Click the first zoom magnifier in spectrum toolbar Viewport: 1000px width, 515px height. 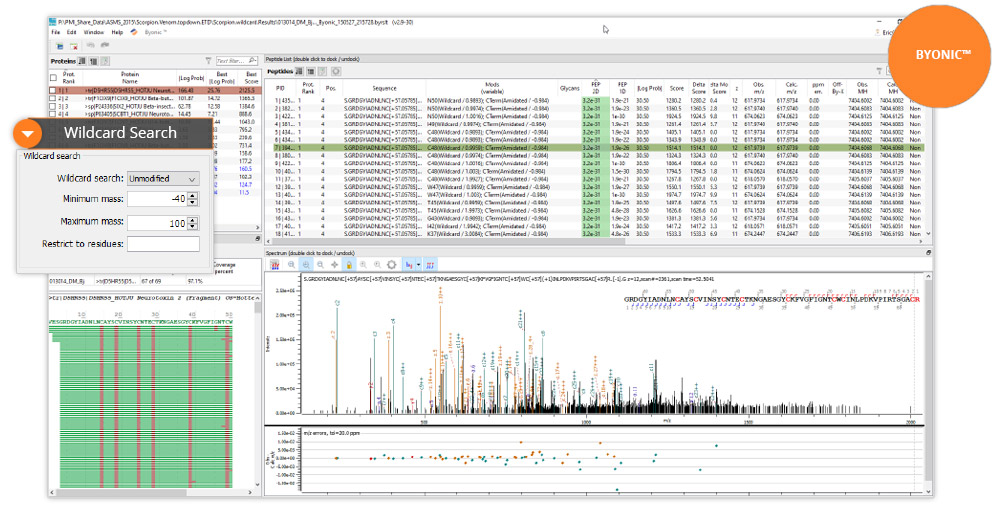[x=291, y=265]
